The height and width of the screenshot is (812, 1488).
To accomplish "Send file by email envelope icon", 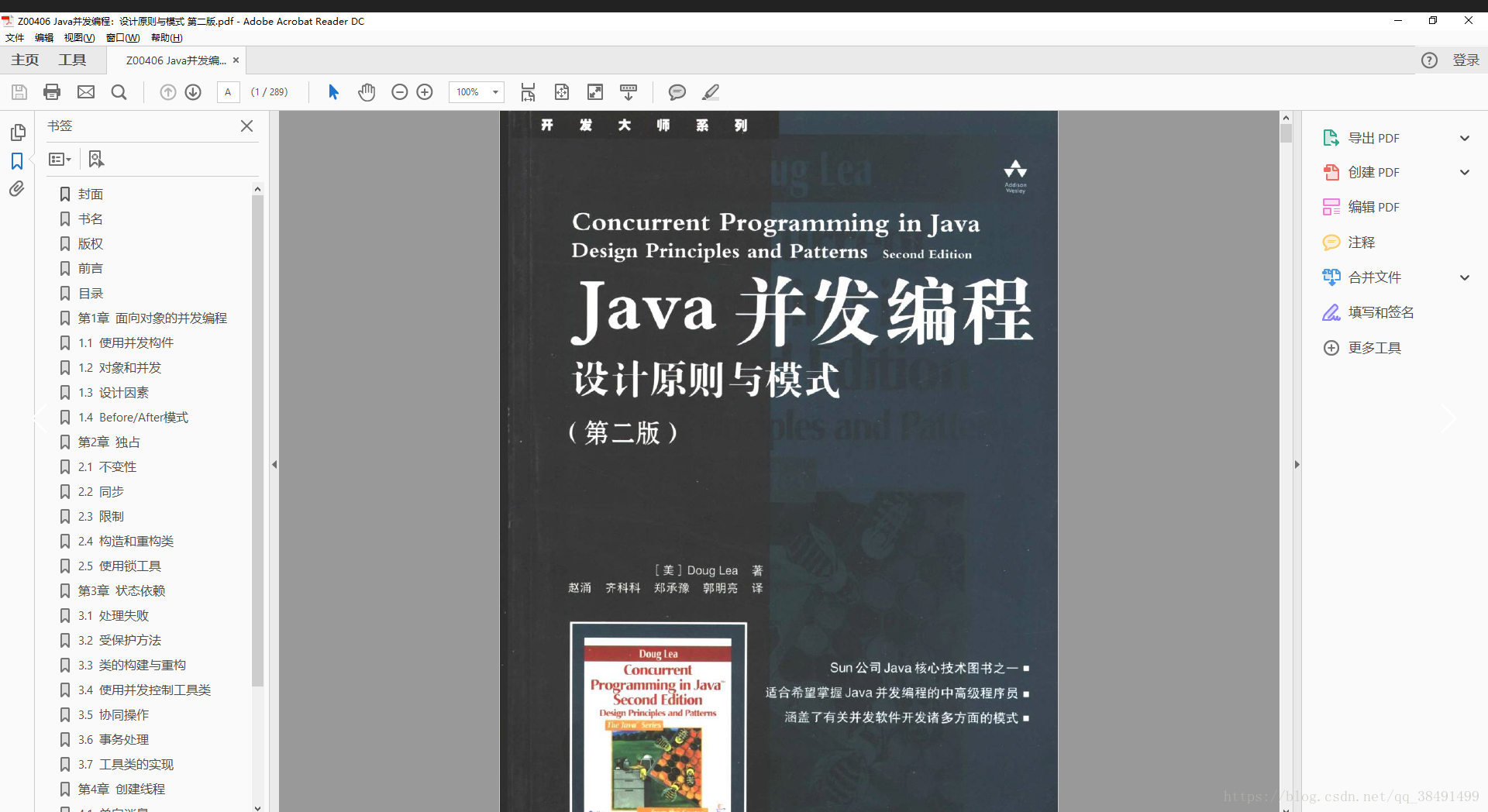I will click(x=86, y=92).
